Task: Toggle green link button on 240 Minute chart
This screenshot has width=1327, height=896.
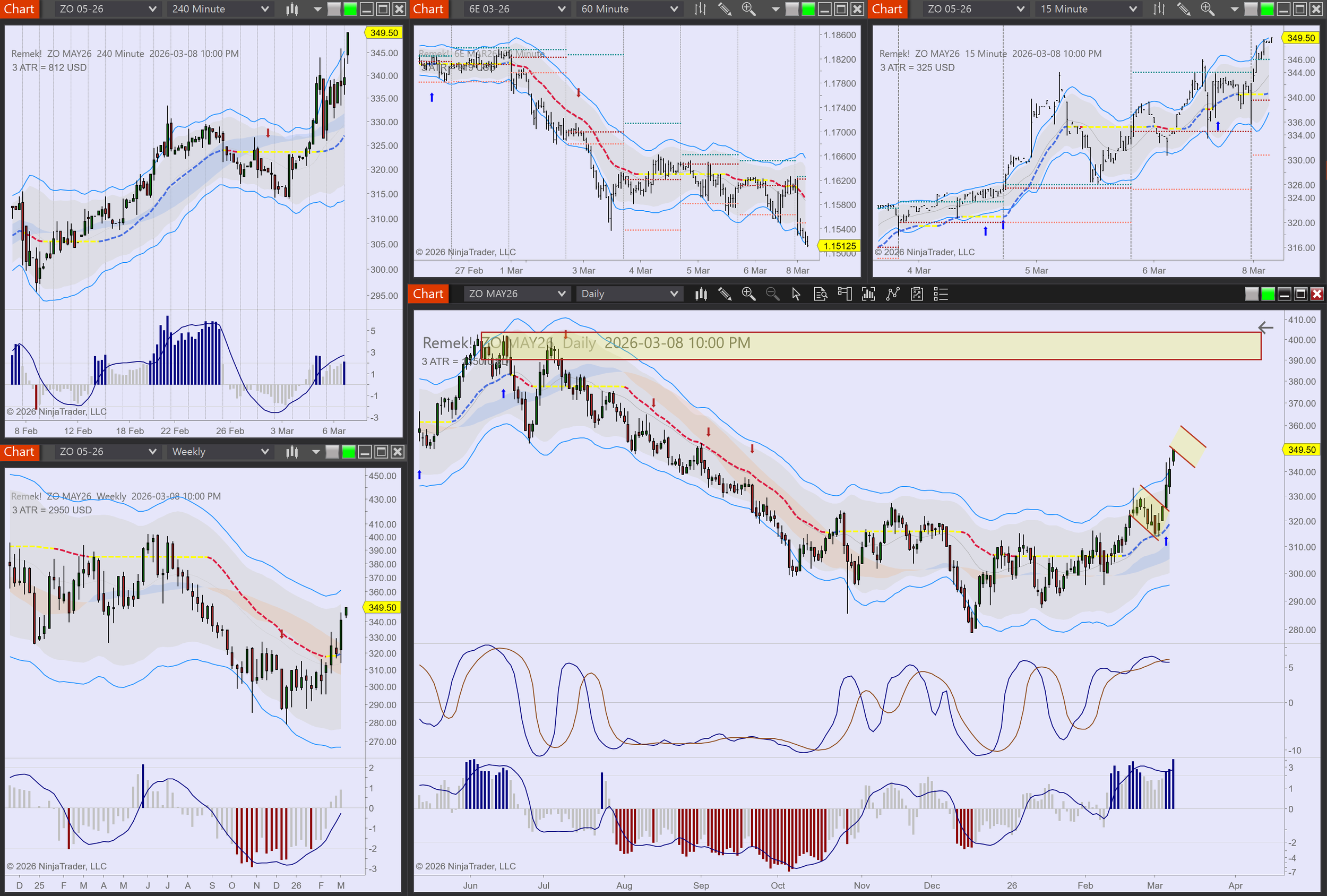Action: (350, 9)
